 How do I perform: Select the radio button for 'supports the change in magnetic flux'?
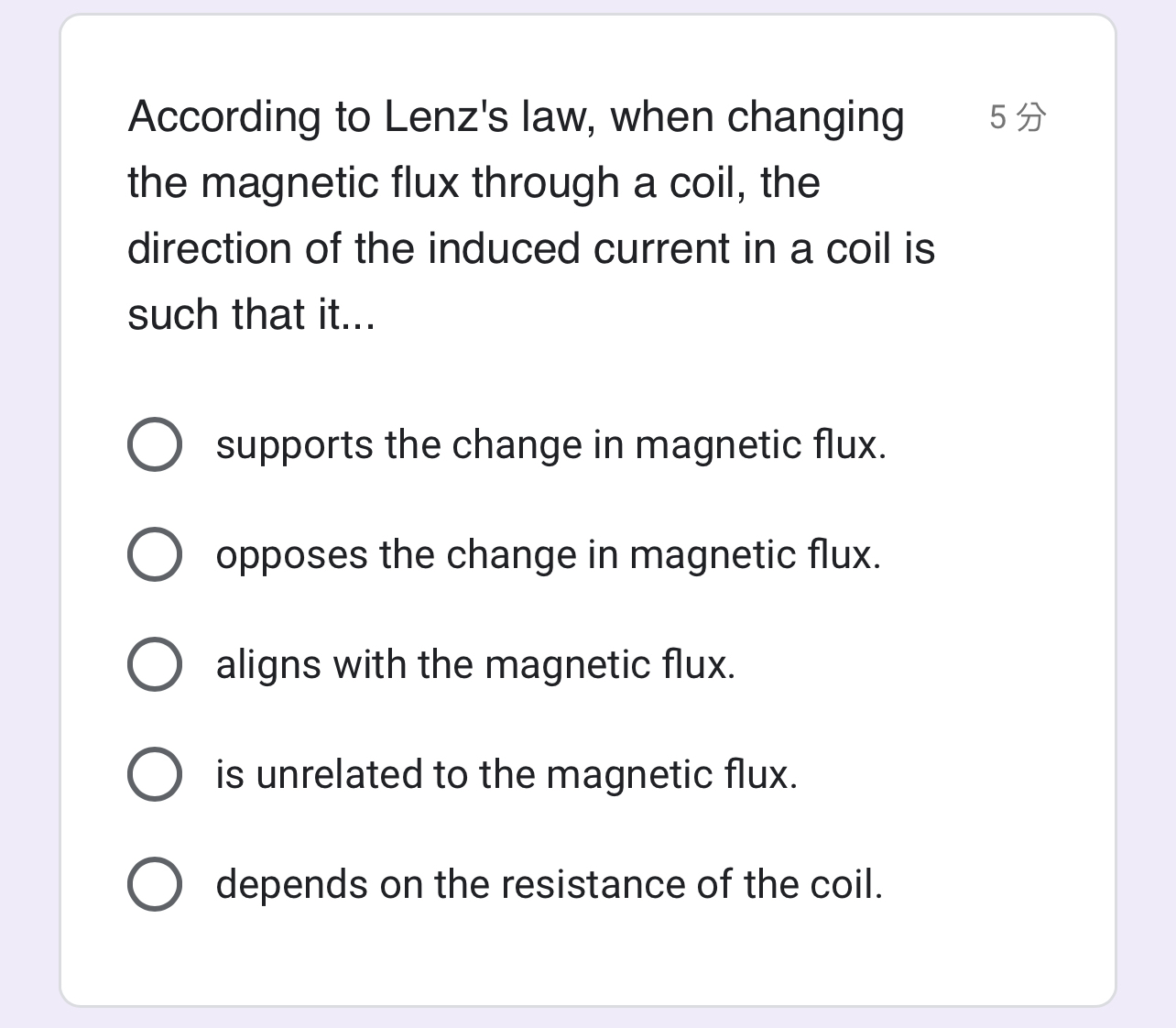coord(154,444)
